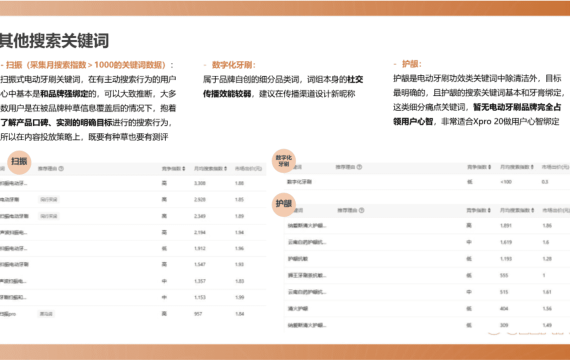Select the round 数字化牙刷 badge
Image resolution: width=570 pixels, height=360 pixels.
[x=284, y=160]
